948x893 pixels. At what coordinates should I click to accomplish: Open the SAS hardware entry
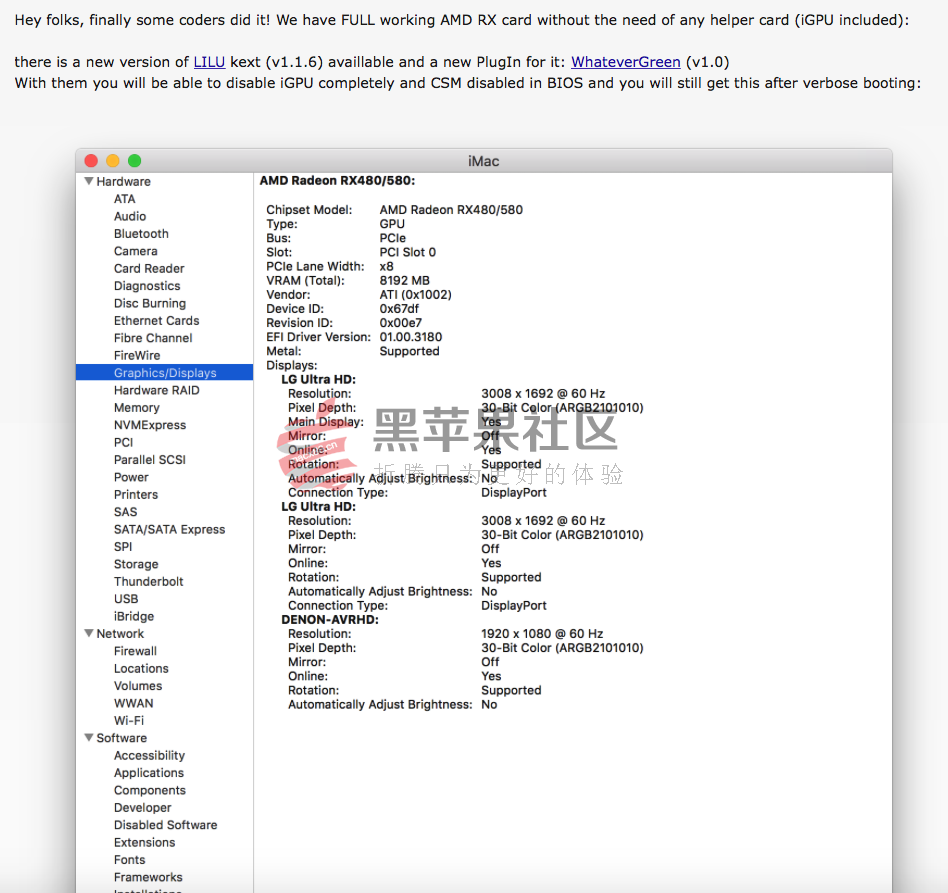coord(126,512)
